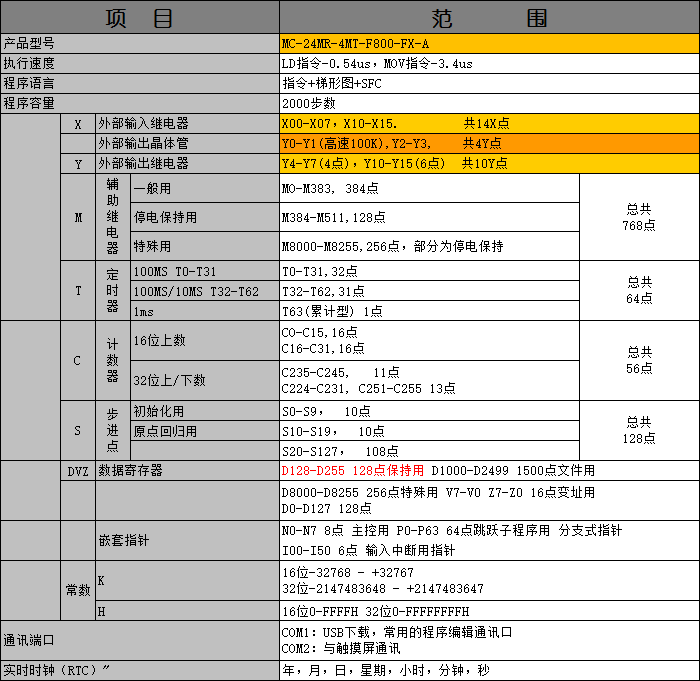
Task: Select model MC-24MR-4MT-F800-FX-A cell
Action: tap(489, 43)
